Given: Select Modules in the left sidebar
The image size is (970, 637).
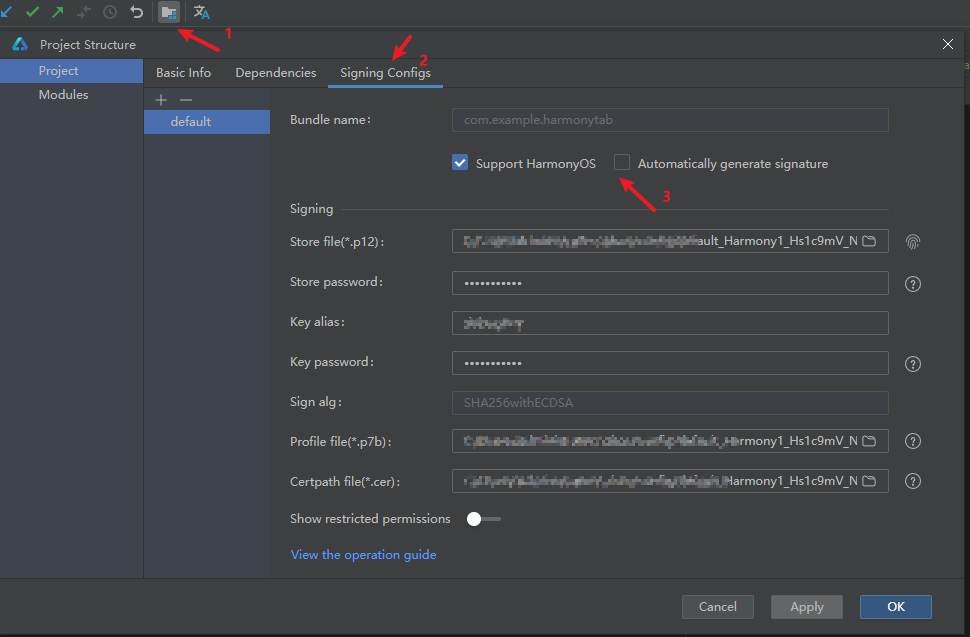Looking at the screenshot, I should 63,95.
